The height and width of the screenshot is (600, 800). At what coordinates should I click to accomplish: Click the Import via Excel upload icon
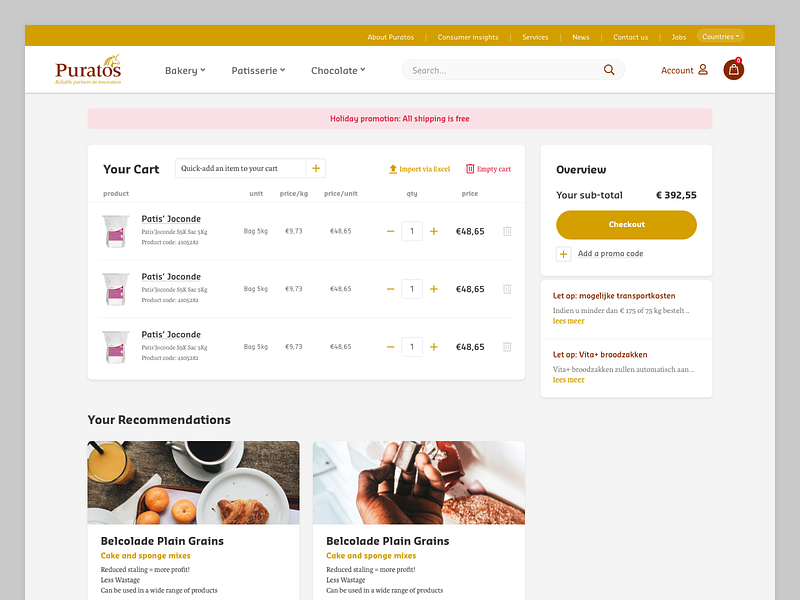pos(392,169)
